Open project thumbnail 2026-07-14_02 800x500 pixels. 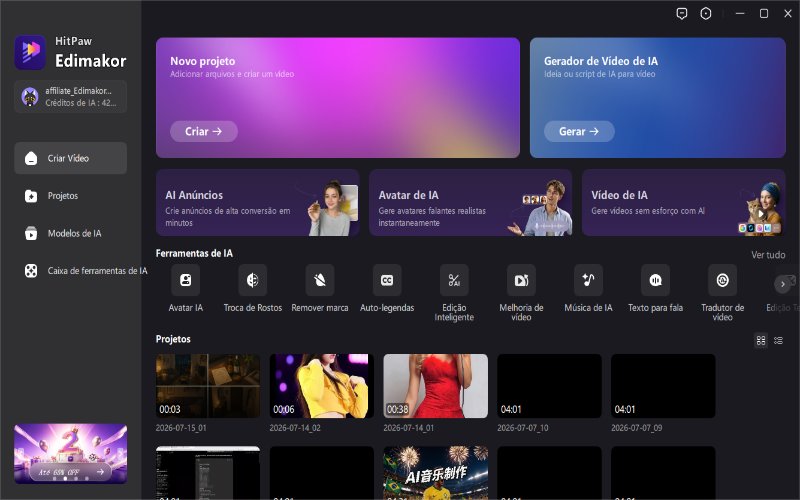pos(321,386)
